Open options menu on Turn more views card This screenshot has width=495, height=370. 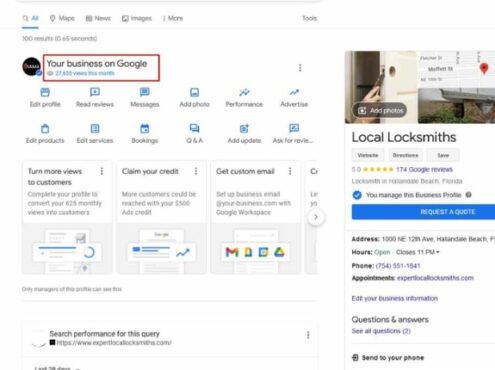(x=102, y=171)
